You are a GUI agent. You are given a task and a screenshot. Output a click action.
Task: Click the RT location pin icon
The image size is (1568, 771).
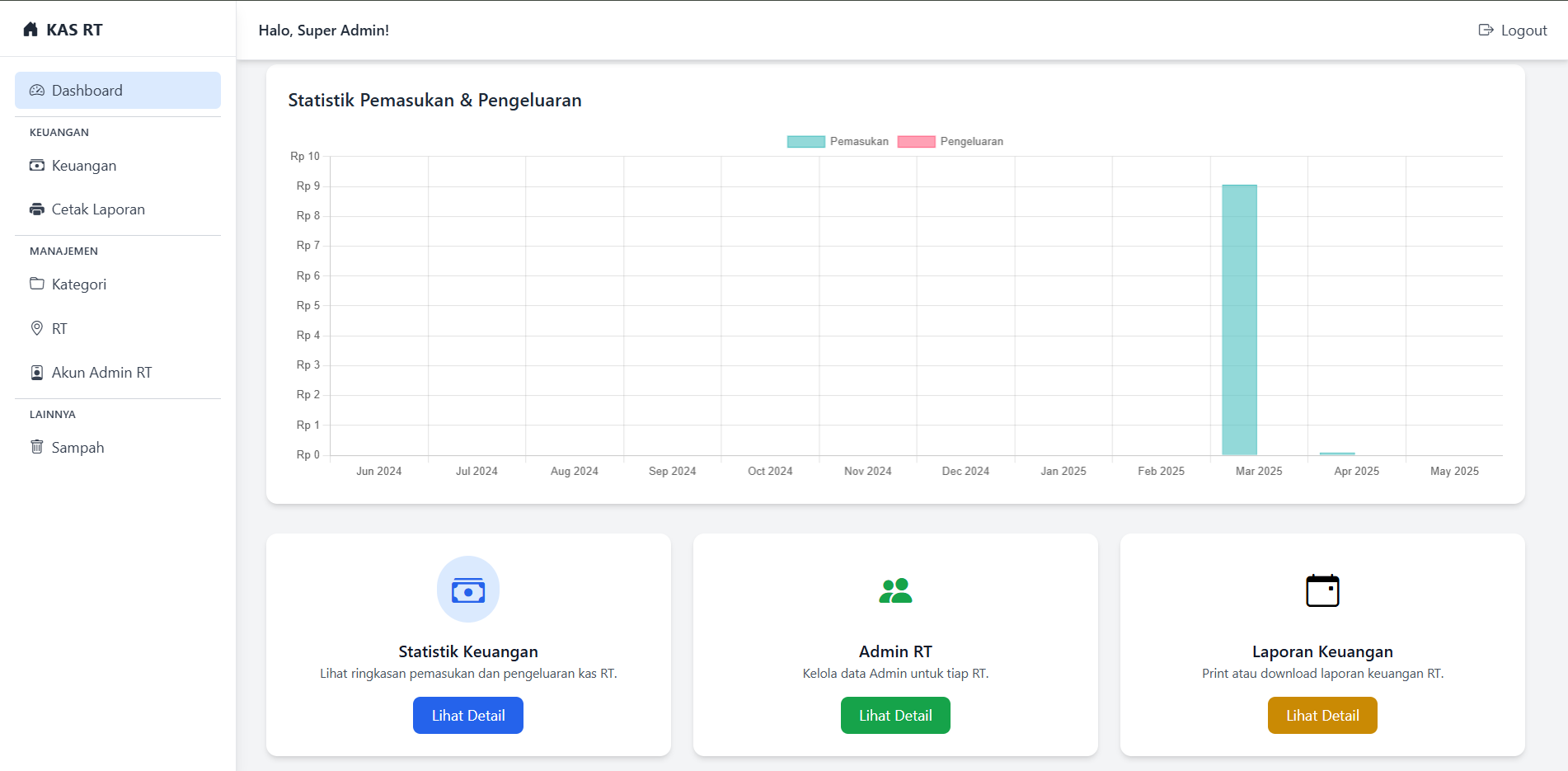click(37, 328)
